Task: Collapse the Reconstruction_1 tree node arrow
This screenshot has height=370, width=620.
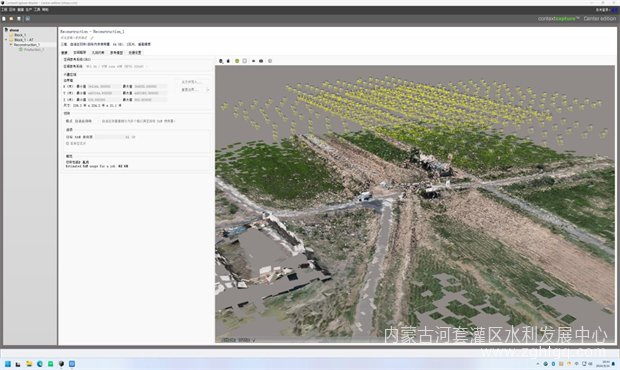Action: [x=11, y=45]
